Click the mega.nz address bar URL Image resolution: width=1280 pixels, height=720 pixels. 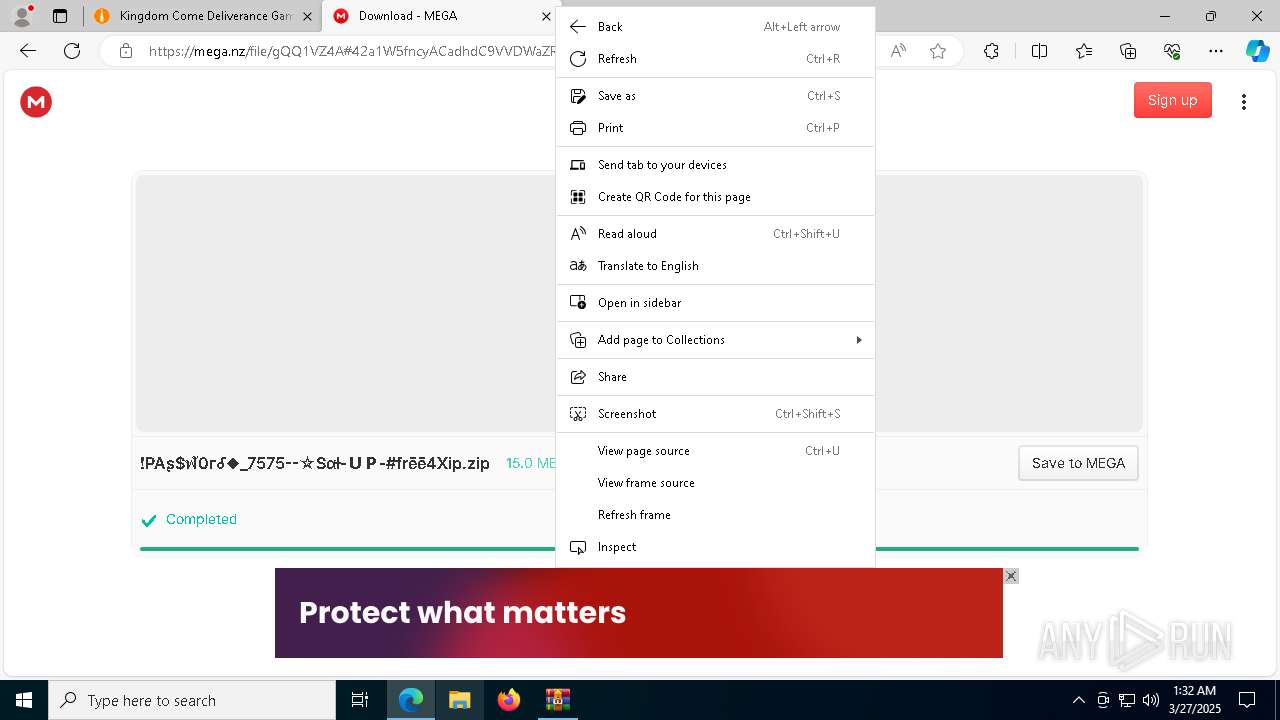tap(352, 51)
